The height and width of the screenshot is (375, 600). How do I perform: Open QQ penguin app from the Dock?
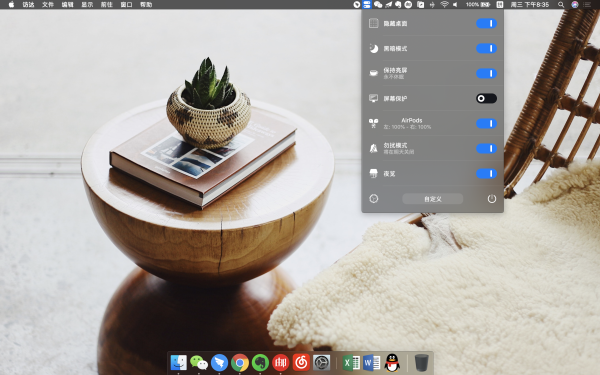392,362
